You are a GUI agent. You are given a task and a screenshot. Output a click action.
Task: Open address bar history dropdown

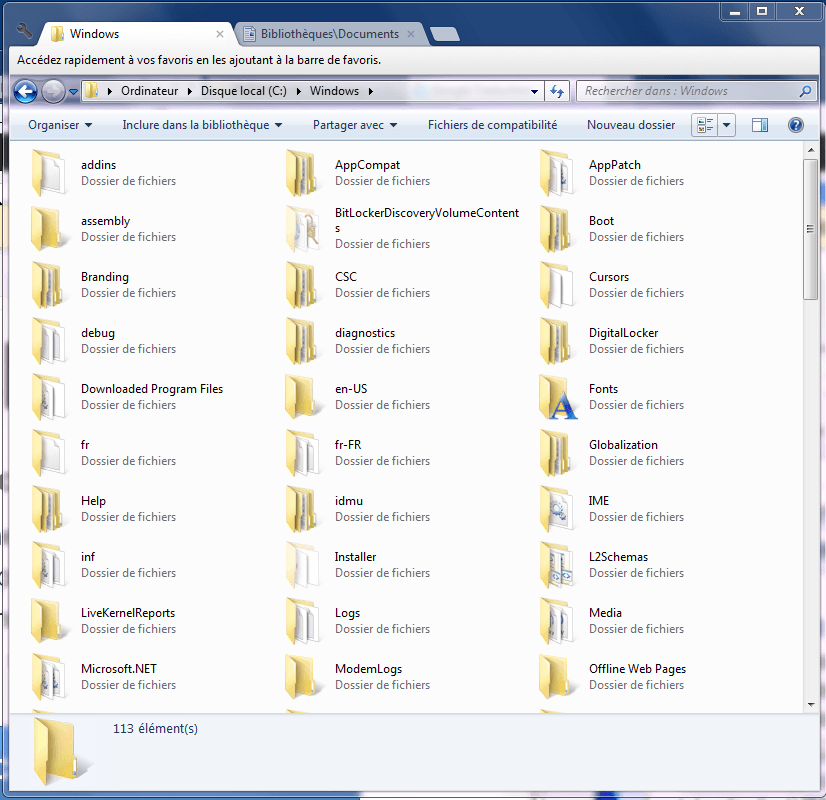[534, 92]
